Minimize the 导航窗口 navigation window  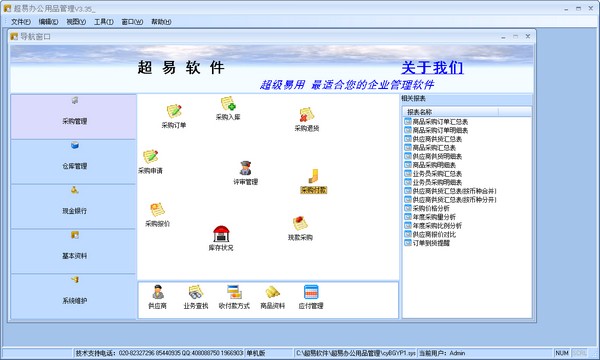[503, 36]
